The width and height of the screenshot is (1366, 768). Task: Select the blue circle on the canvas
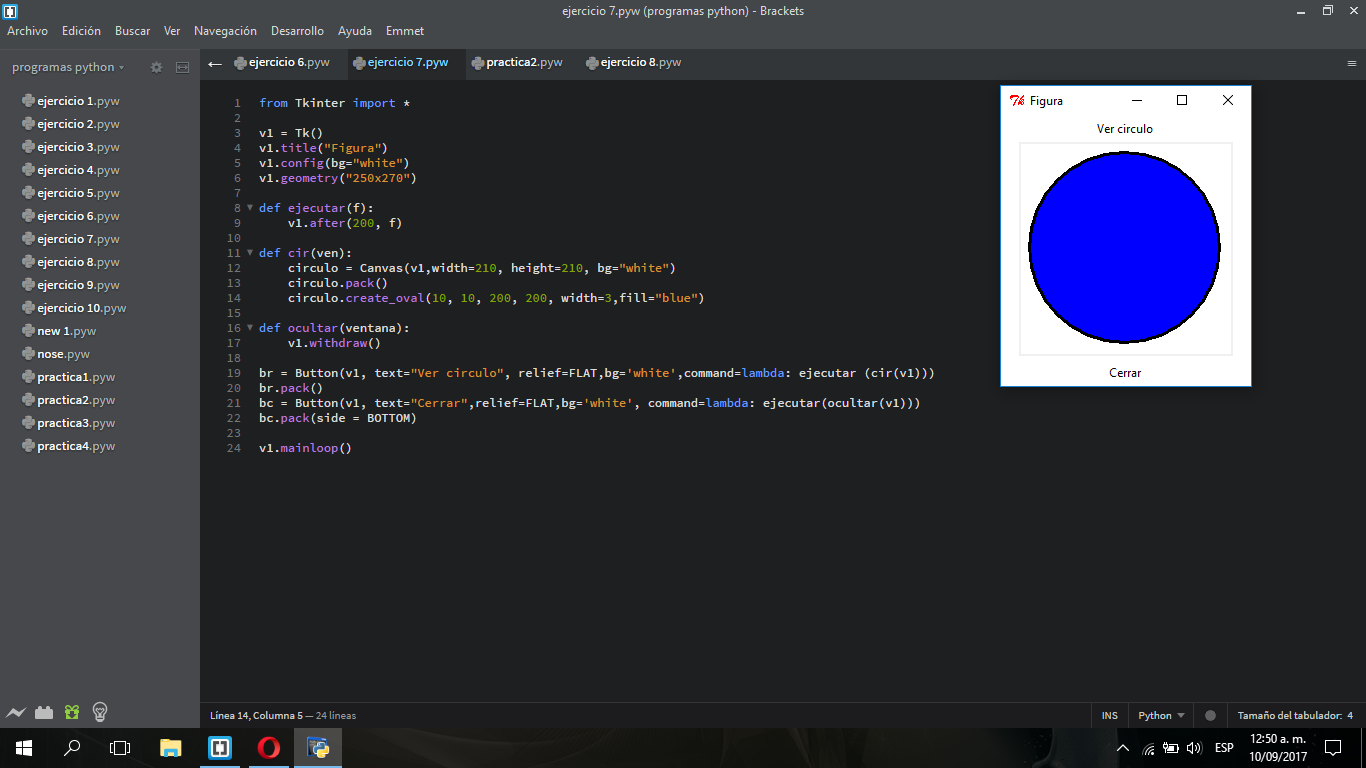(1124, 249)
